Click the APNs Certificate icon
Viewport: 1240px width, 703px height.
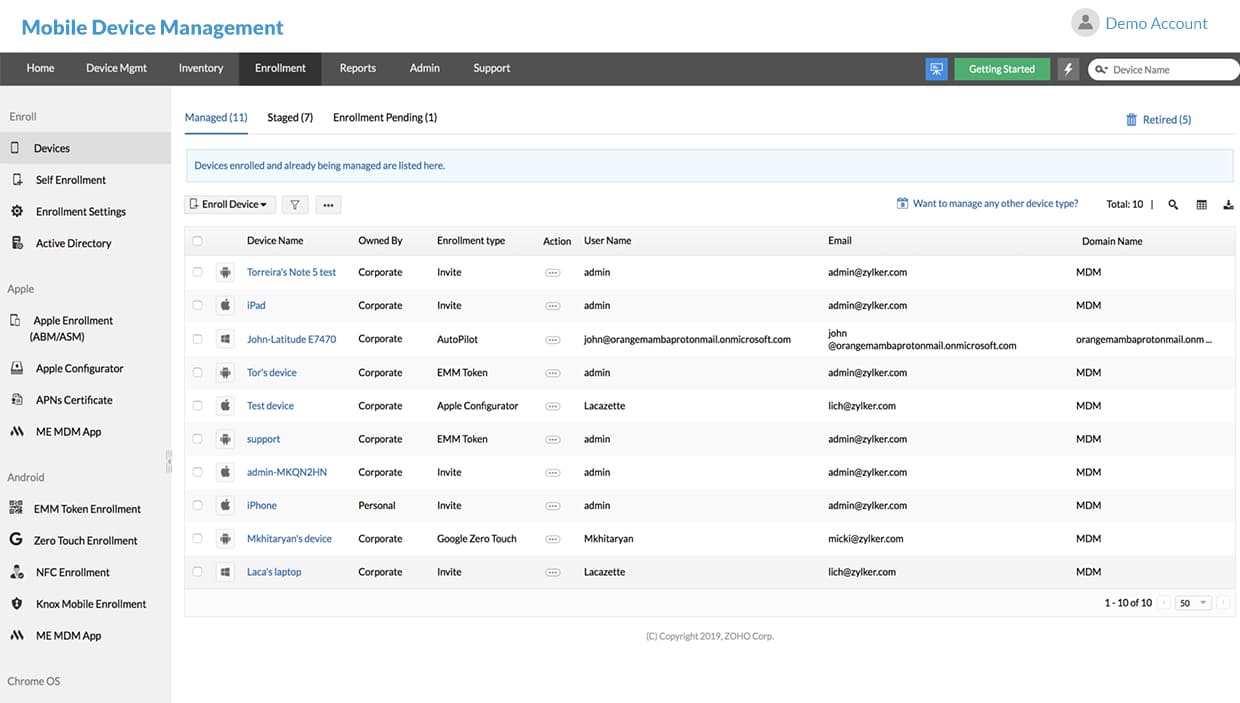point(16,400)
